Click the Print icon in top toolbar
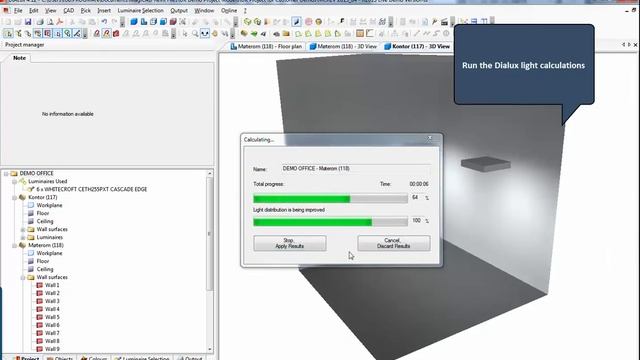 tap(40, 22)
